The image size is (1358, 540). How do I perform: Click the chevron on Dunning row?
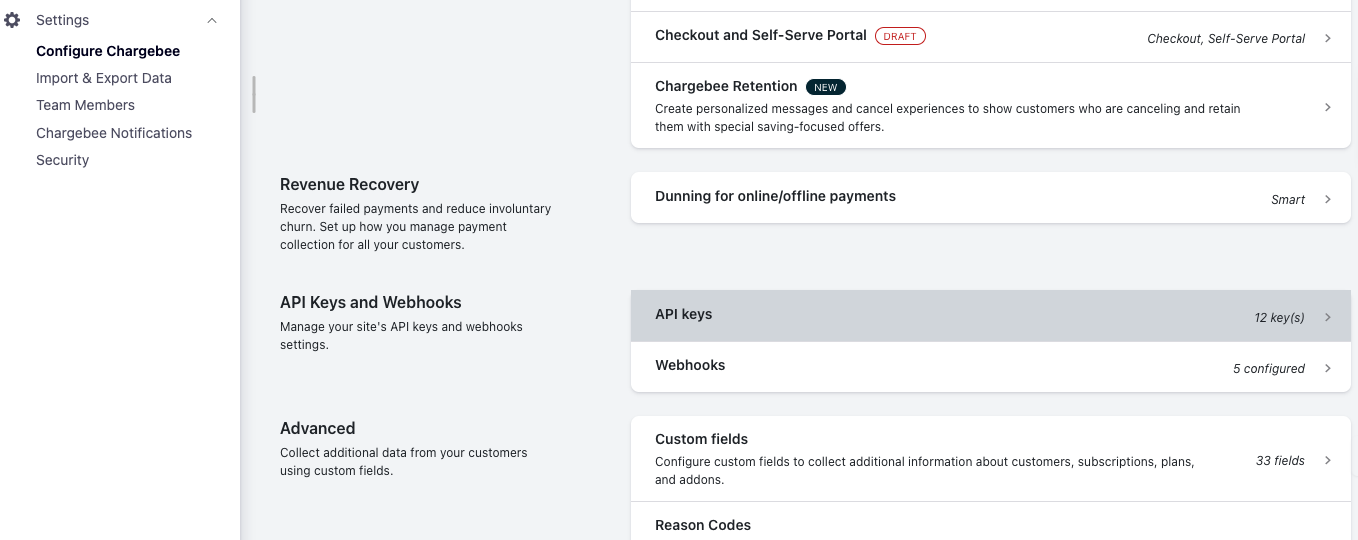[1328, 199]
